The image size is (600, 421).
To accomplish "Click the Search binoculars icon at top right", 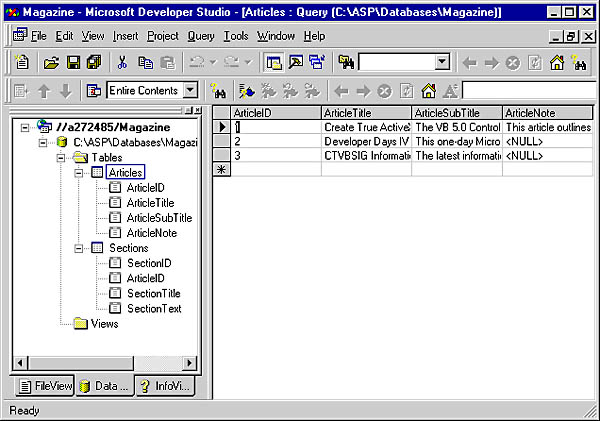I will [579, 62].
